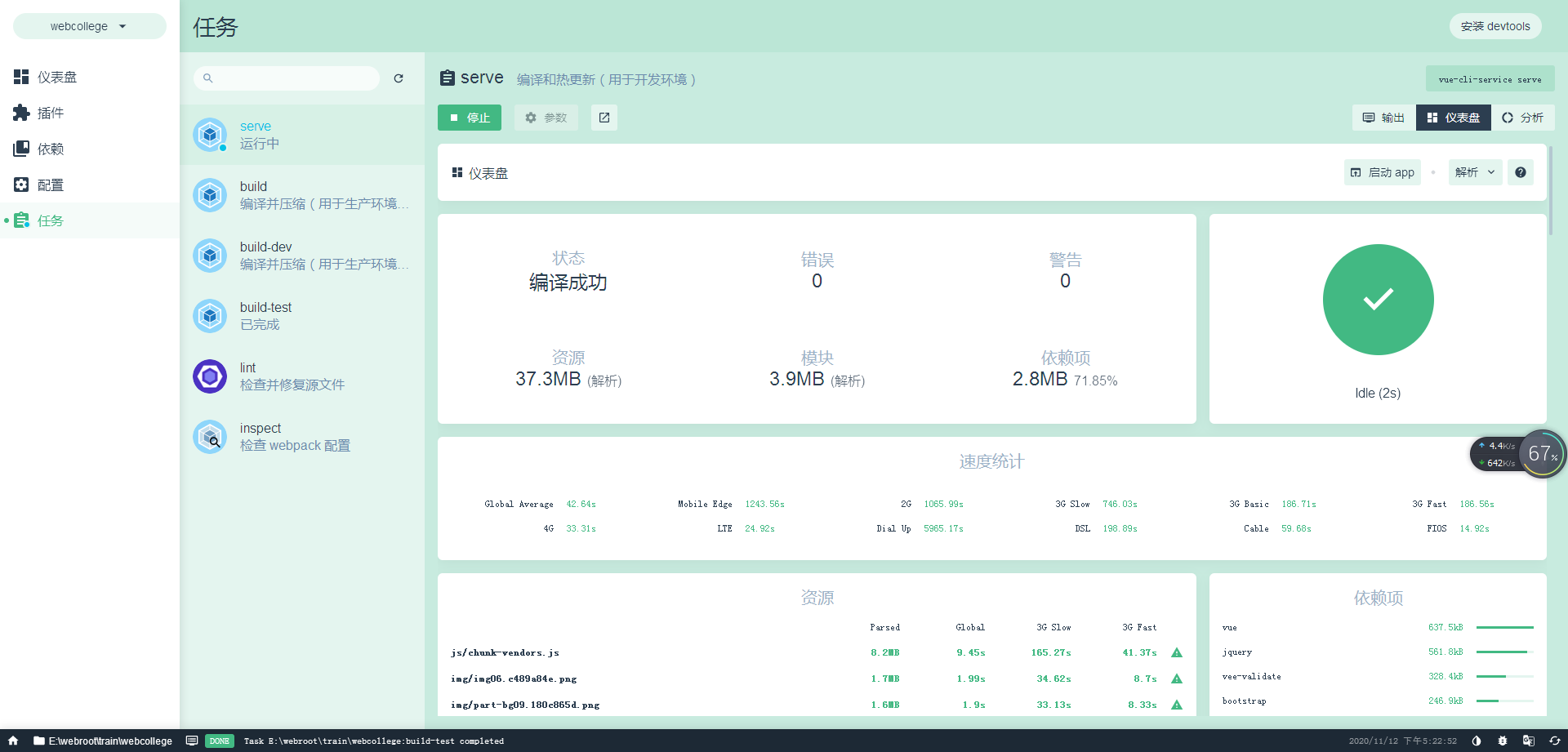Switch to the 输出 output tab
Screen dimensions: 1568x752
[x=1383, y=118]
